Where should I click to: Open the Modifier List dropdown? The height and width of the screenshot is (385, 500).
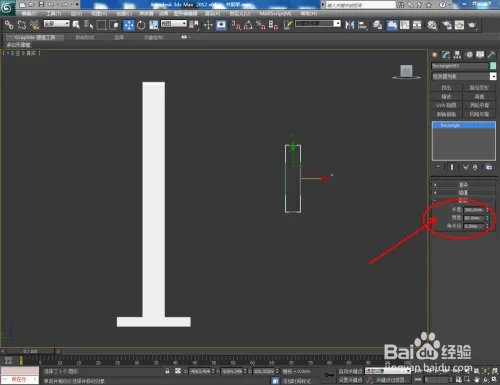[x=464, y=76]
